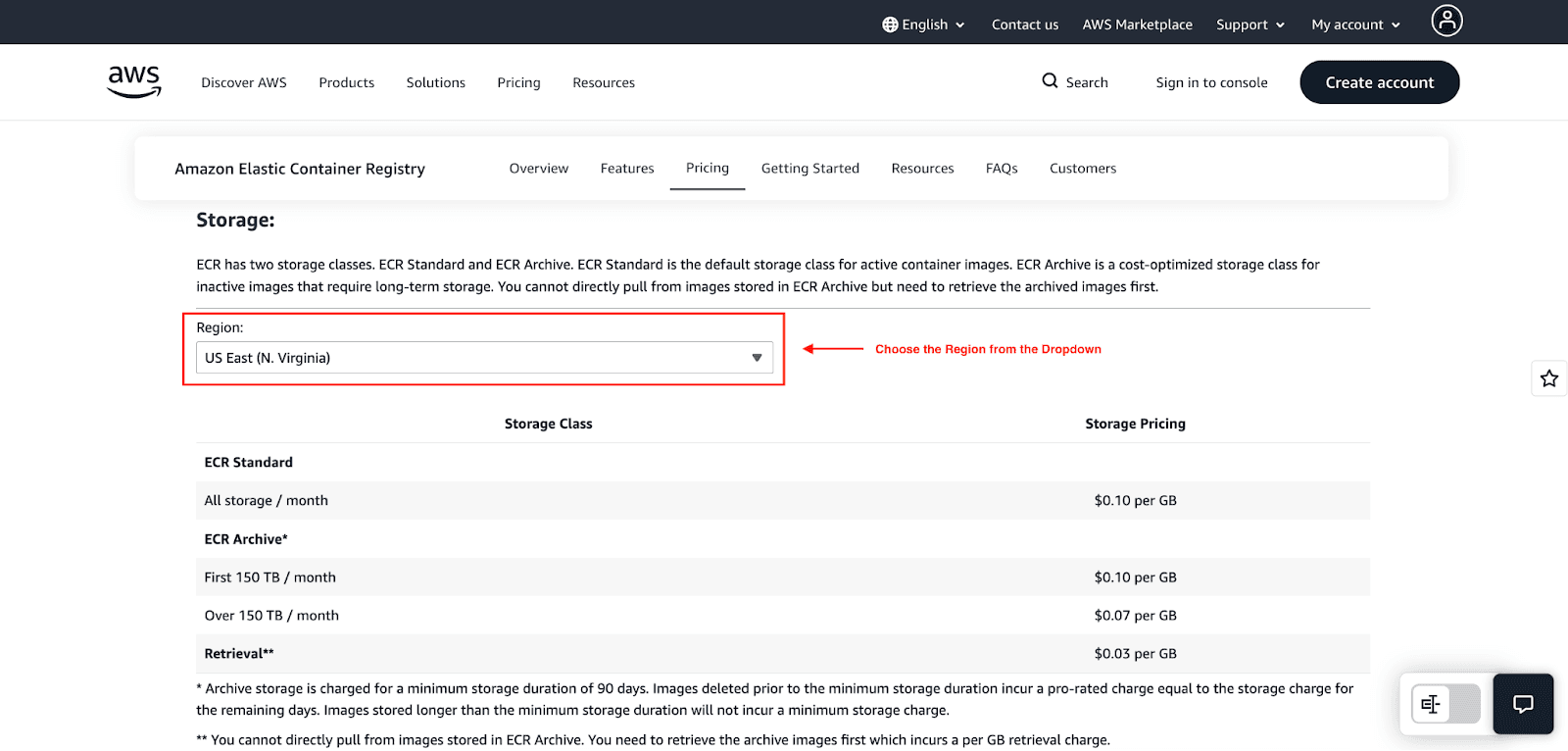
Task: Go to the Getting Started tab
Action: (810, 169)
